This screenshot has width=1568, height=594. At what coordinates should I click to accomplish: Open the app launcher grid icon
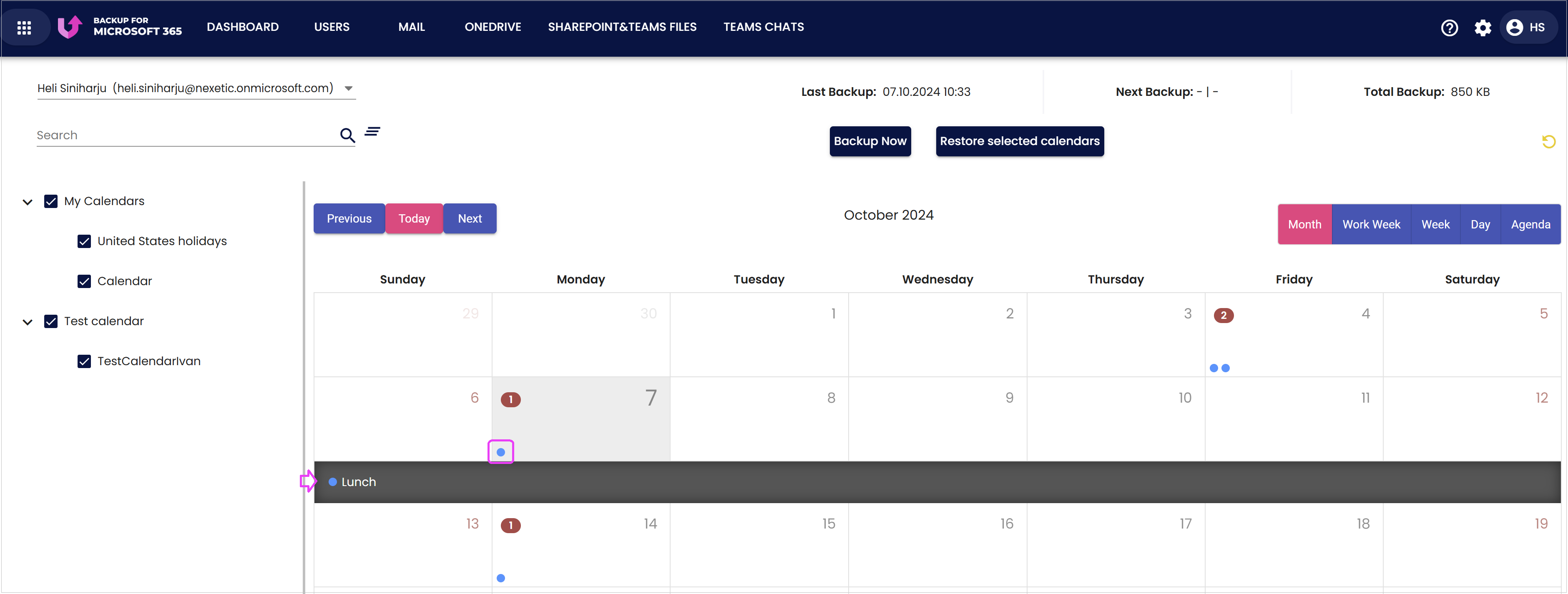[x=24, y=28]
